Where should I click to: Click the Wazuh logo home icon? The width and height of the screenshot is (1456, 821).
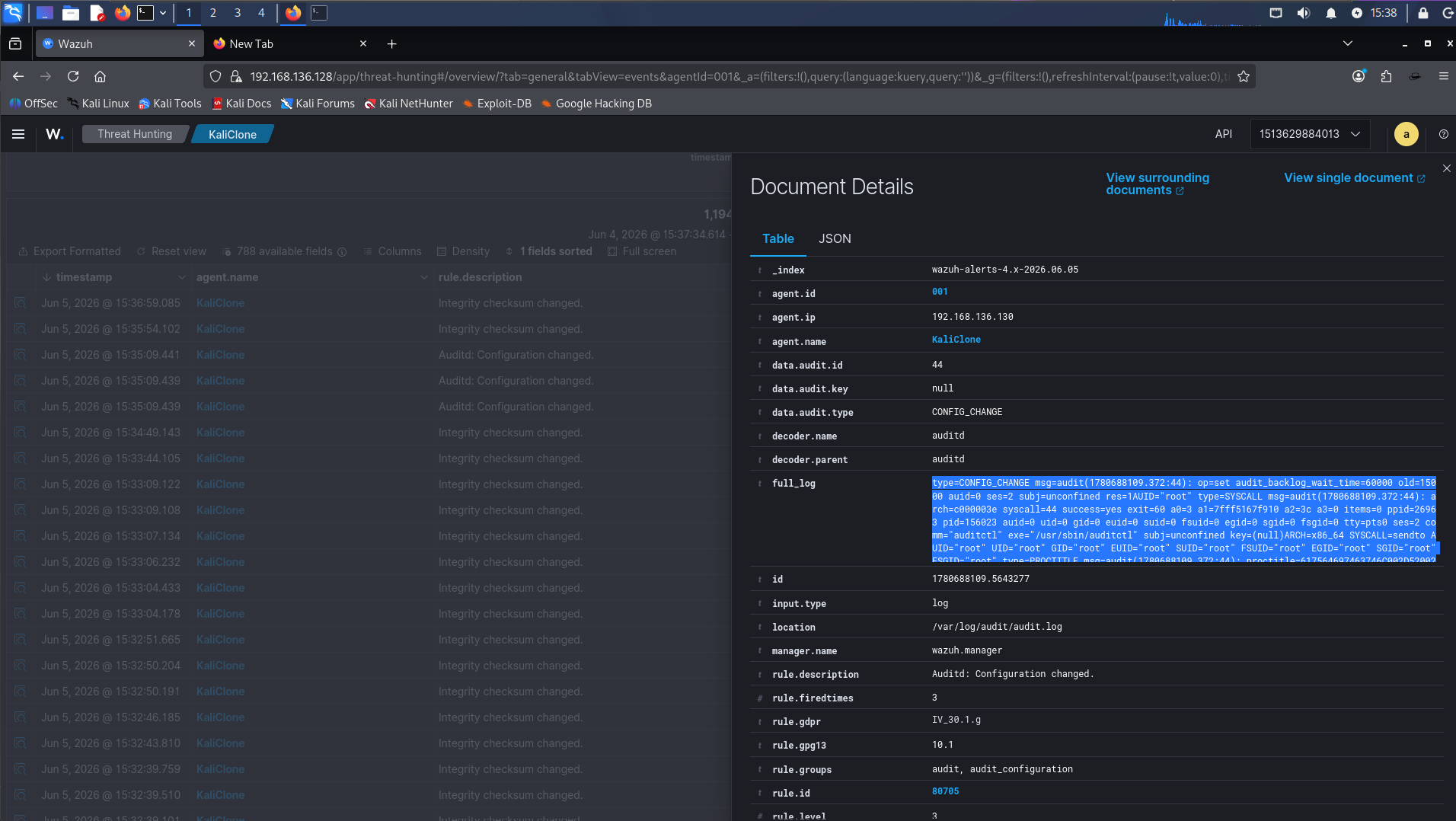point(55,134)
